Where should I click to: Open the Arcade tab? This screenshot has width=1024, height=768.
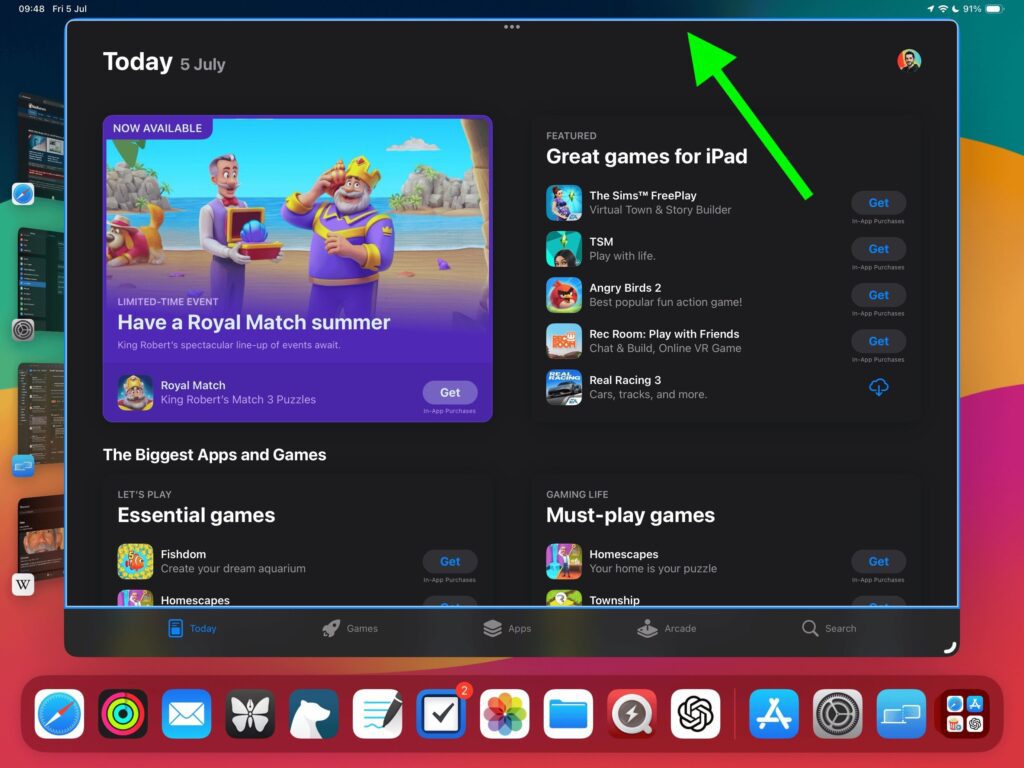click(666, 628)
